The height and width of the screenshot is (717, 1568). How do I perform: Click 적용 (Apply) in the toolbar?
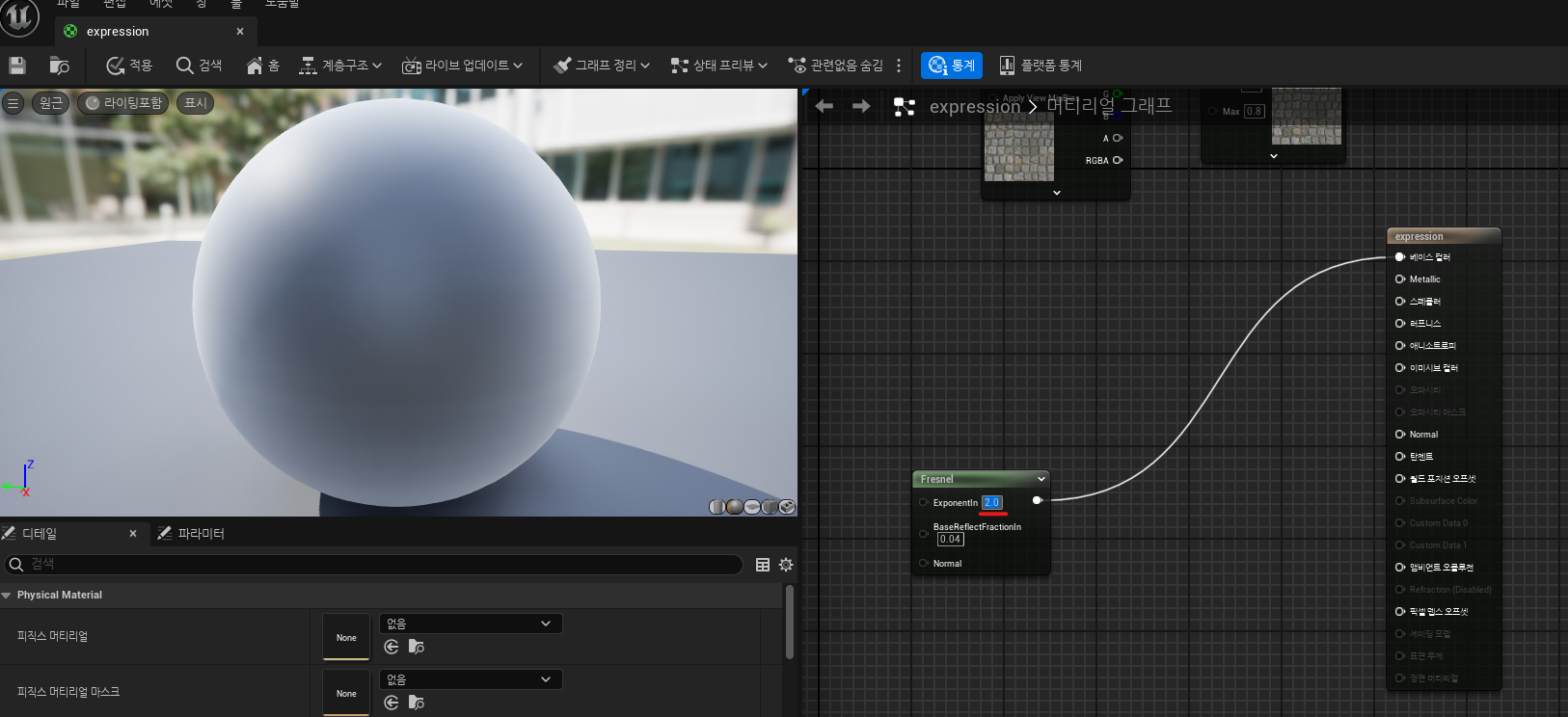pyautogui.click(x=129, y=66)
